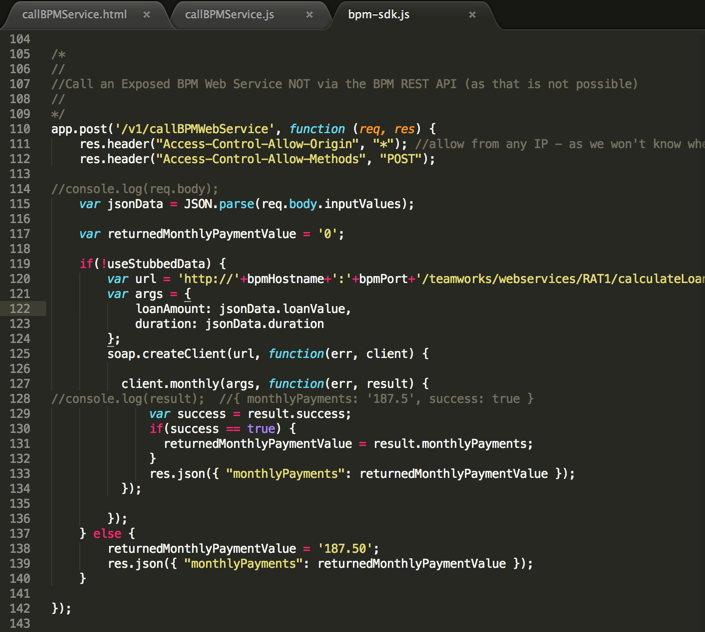Close the callBPMService.js tab

tap(309, 15)
